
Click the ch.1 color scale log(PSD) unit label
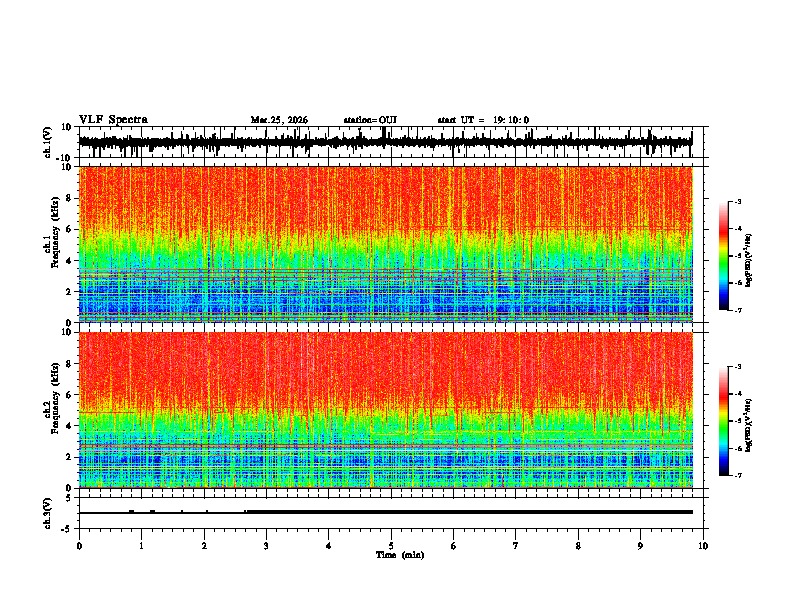tap(749, 261)
